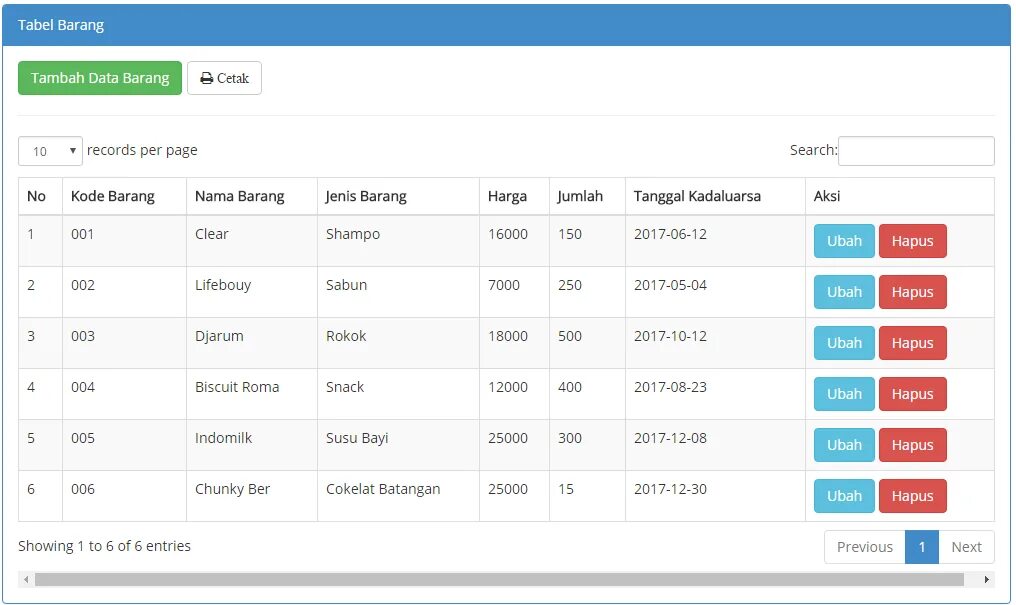
Task: Select the Lifebouy product name cell
Action: point(252,292)
